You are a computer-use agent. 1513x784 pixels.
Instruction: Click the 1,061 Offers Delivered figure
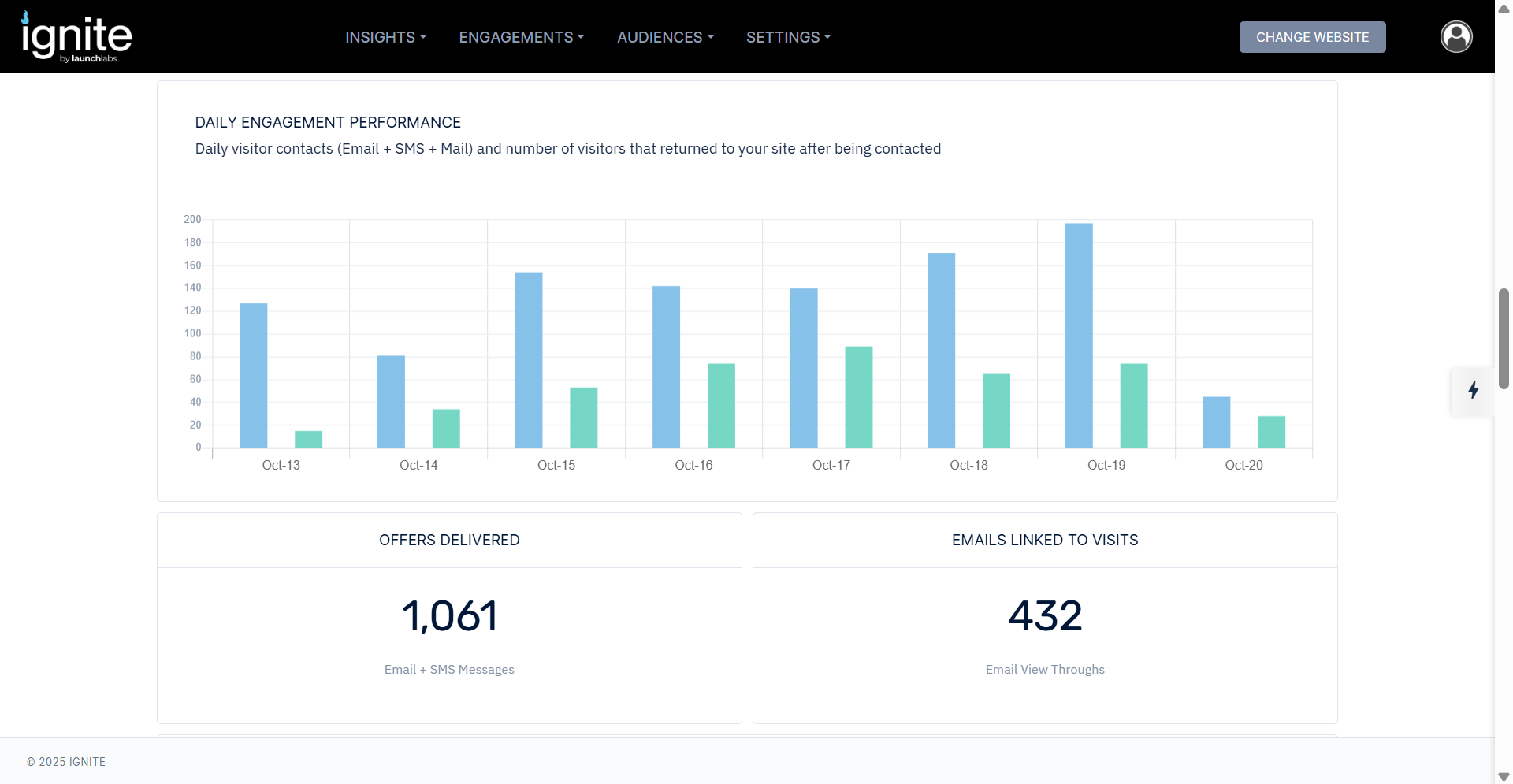(x=449, y=615)
